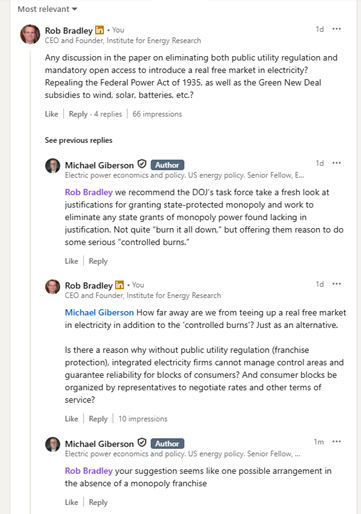
Task: Reply to Giberson's monopoly franchise comment
Action: [98, 502]
